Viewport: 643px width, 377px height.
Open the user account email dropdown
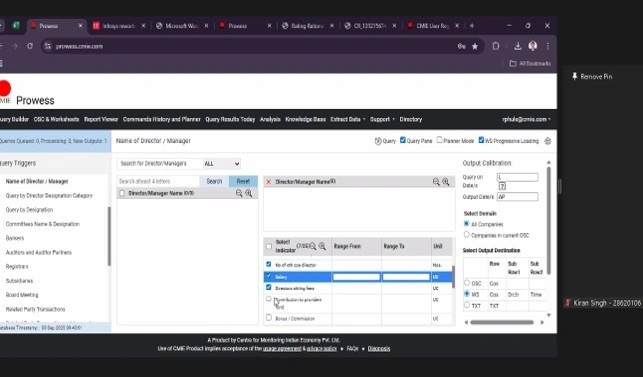click(526, 119)
